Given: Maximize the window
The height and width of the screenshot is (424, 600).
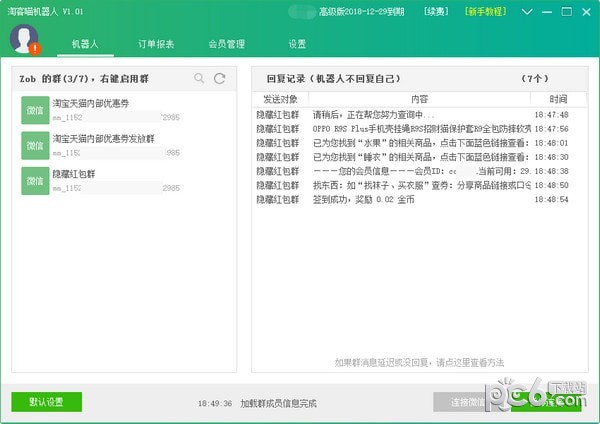Looking at the screenshot, I should (x=567, y=12).
